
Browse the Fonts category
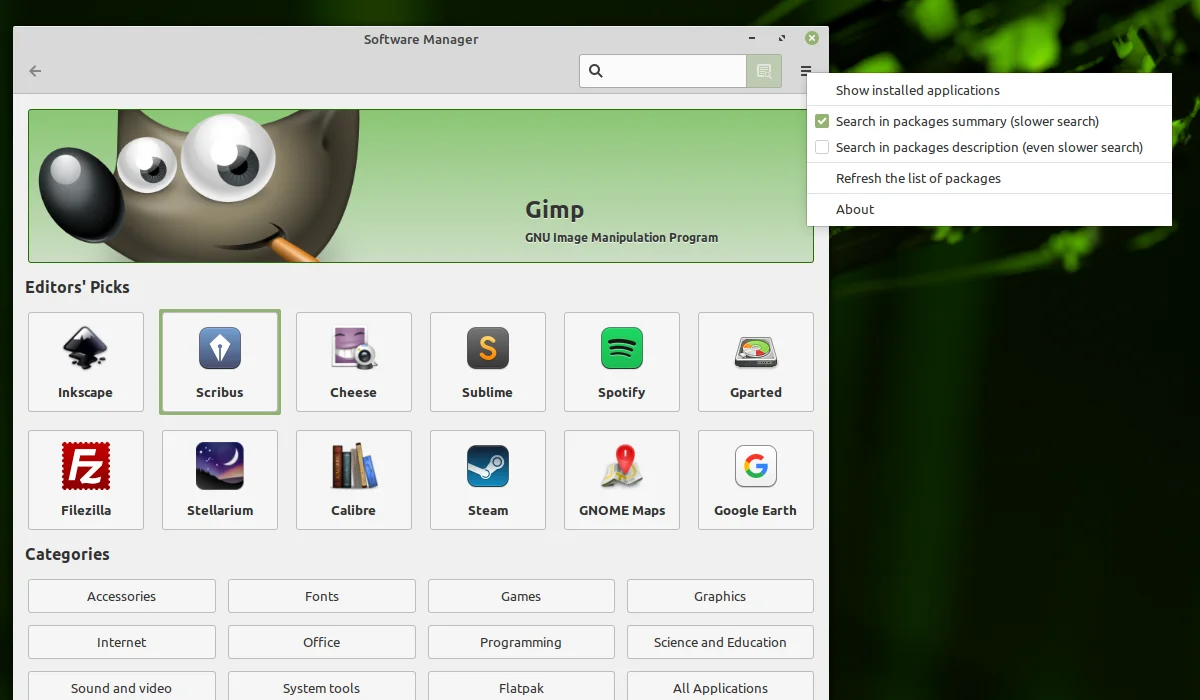pyautogui.click(x=322, y=596)
